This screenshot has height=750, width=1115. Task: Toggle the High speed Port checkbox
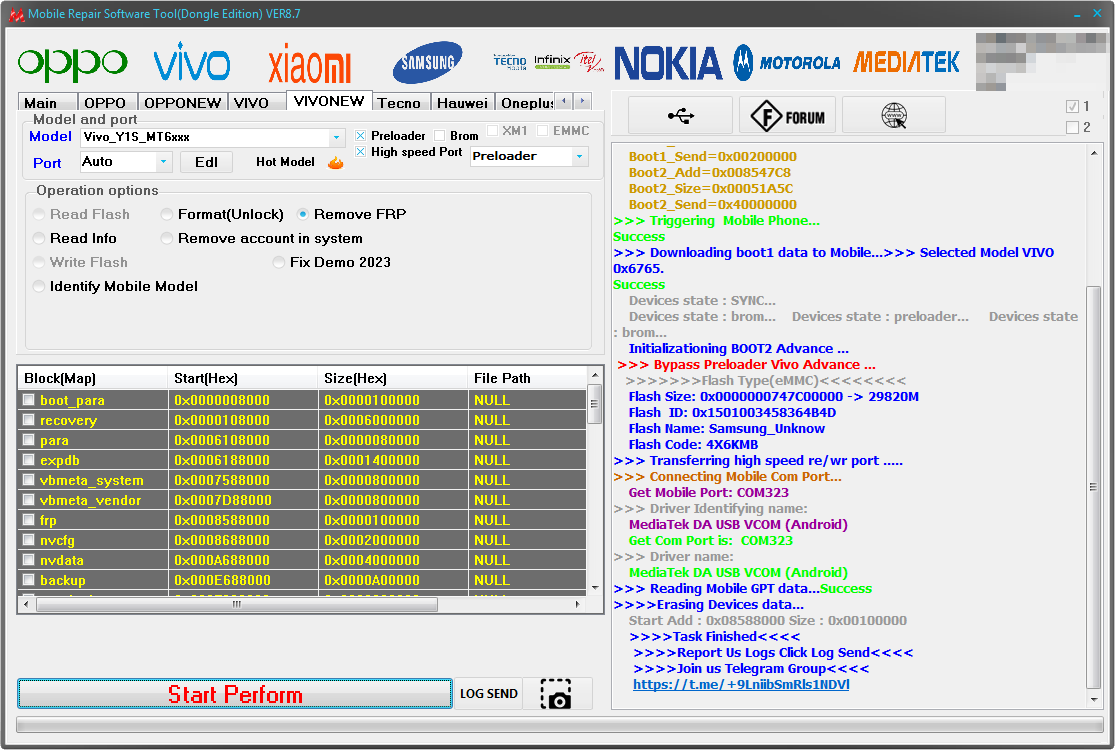361,151
